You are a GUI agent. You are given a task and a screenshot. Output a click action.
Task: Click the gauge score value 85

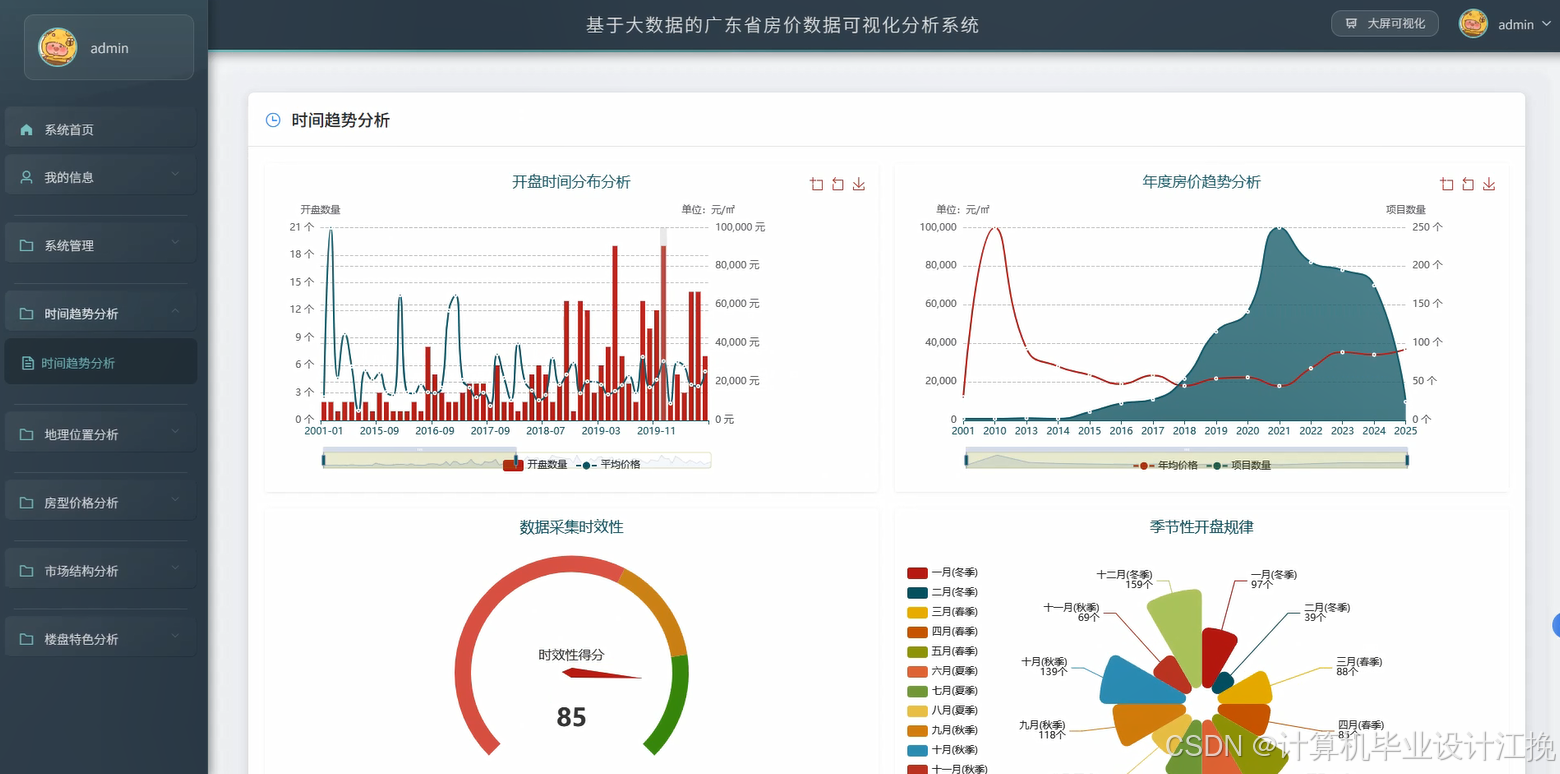click(x=571, y=717)
